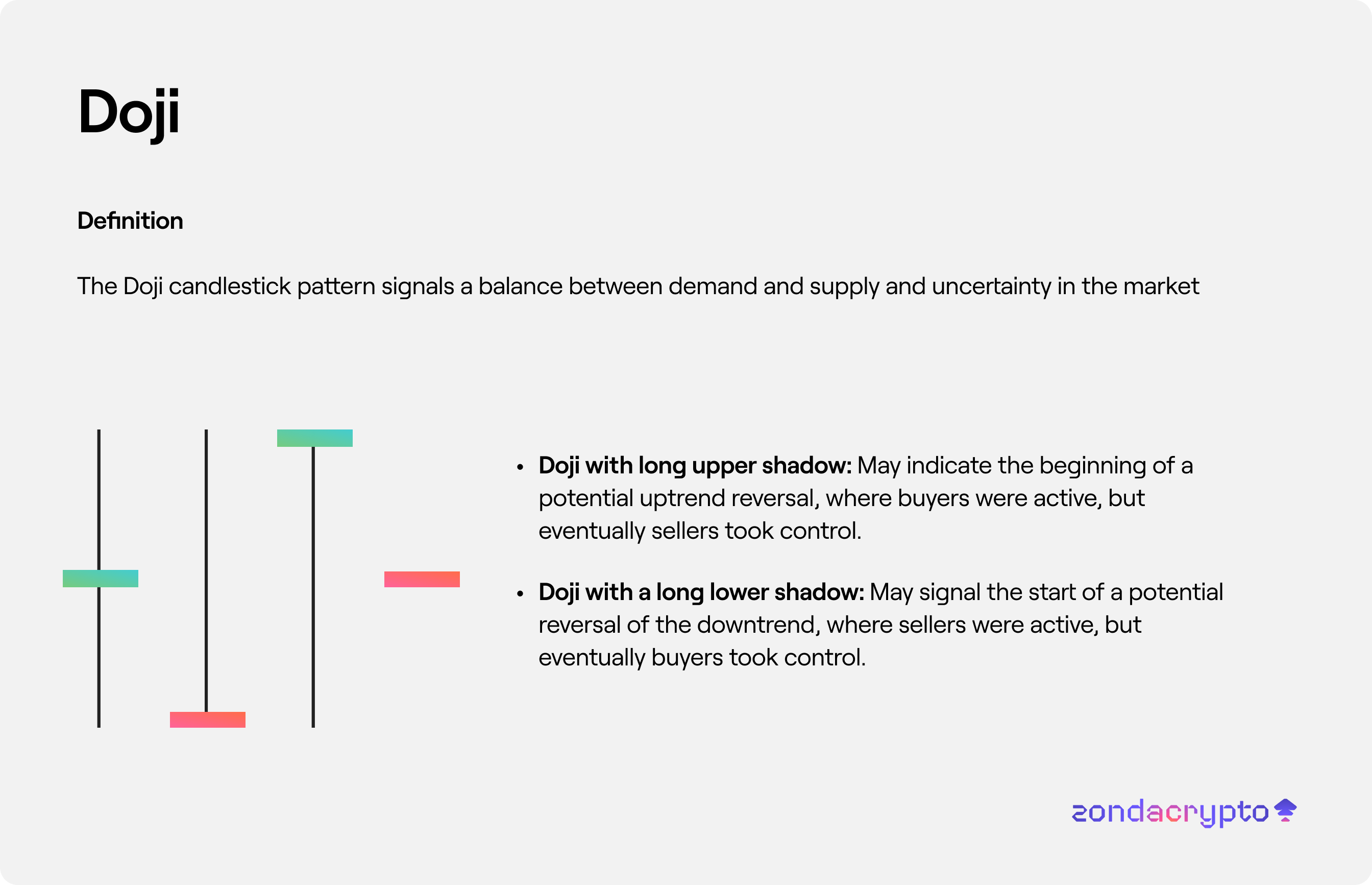Click the long lower wick of the third candle
The image size is (1372, 885).
point(313,586)
